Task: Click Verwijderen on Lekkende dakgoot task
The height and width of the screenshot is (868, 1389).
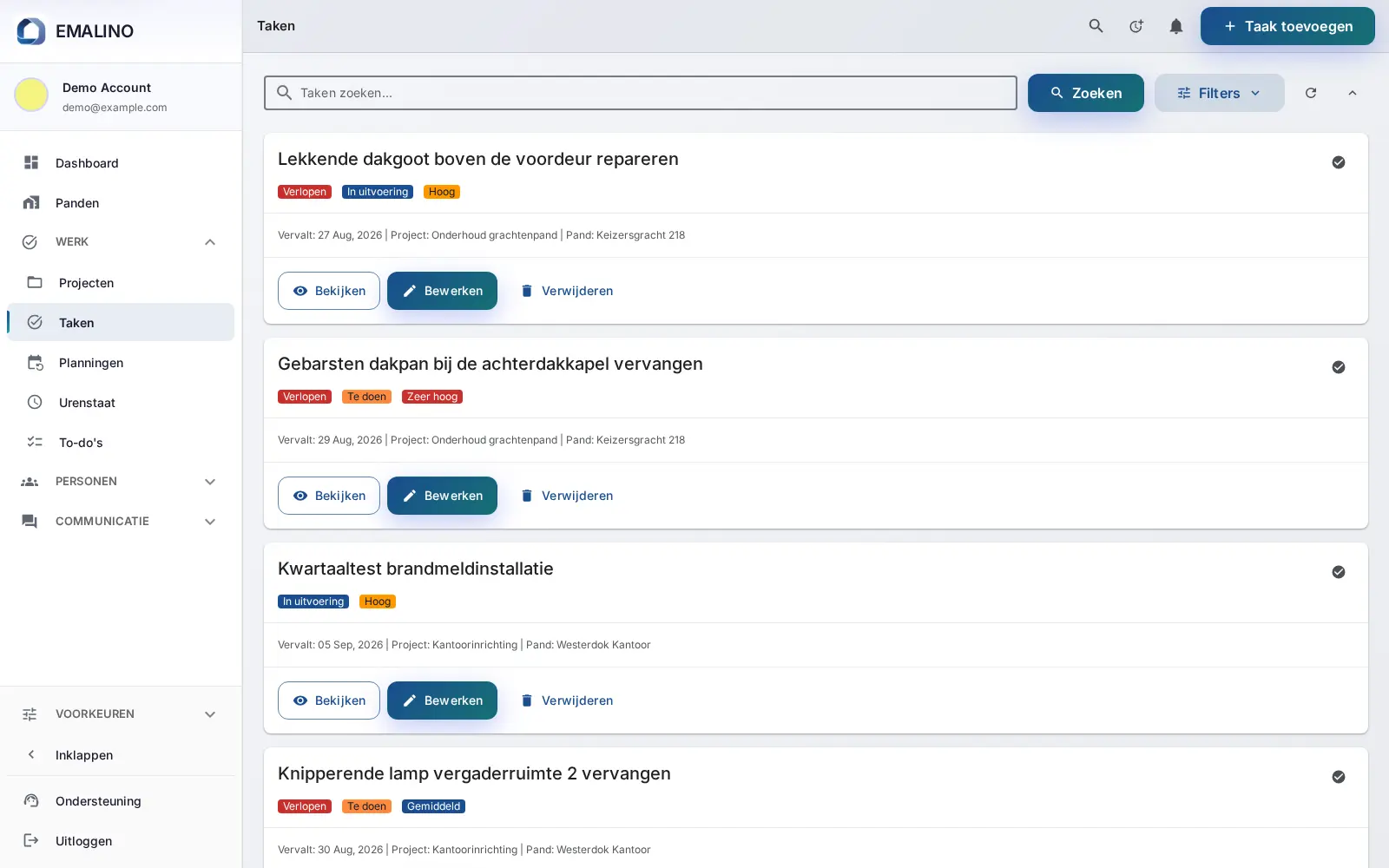Action: pos(566,291)
